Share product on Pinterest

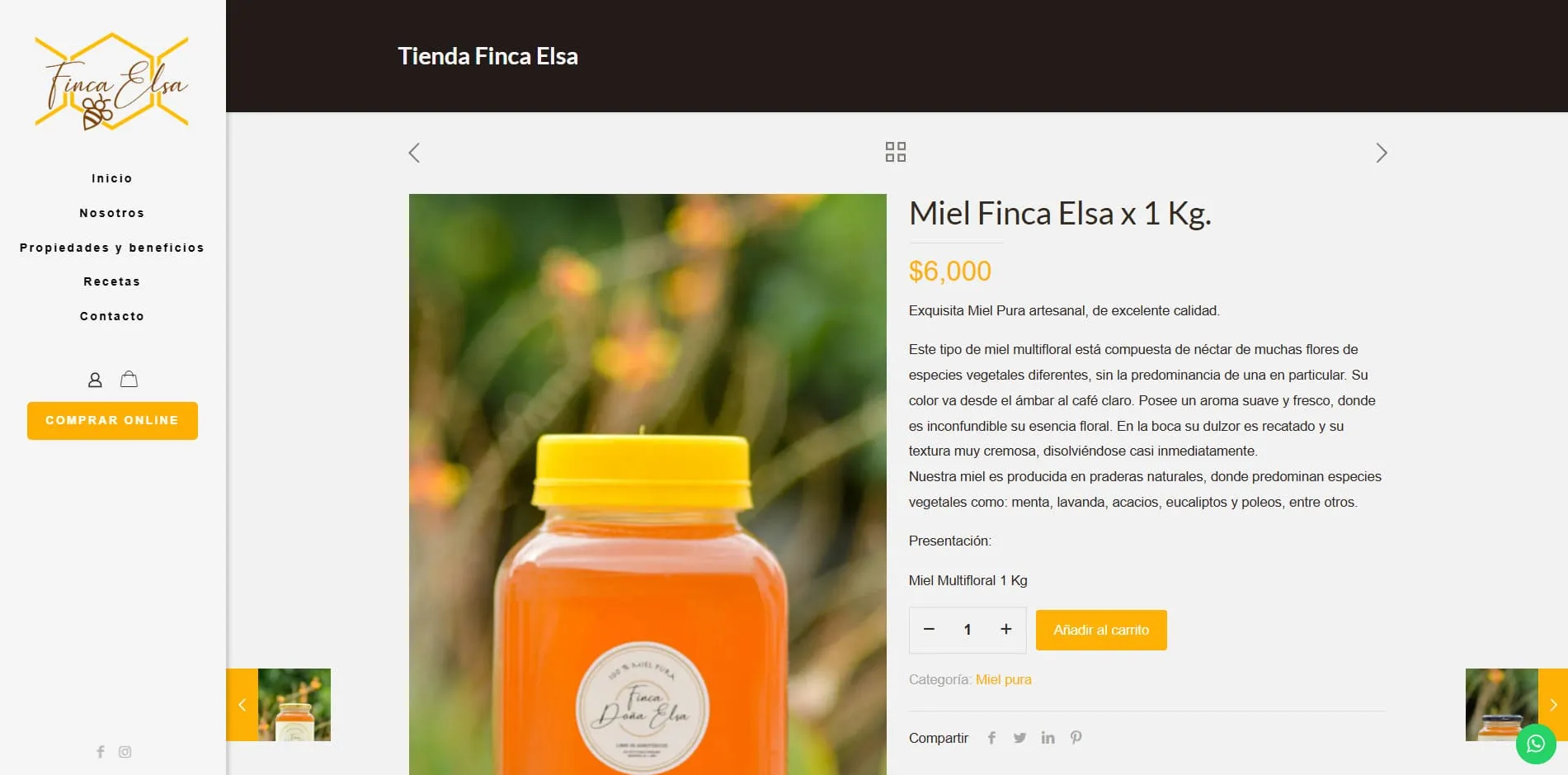pos(1076,738)
